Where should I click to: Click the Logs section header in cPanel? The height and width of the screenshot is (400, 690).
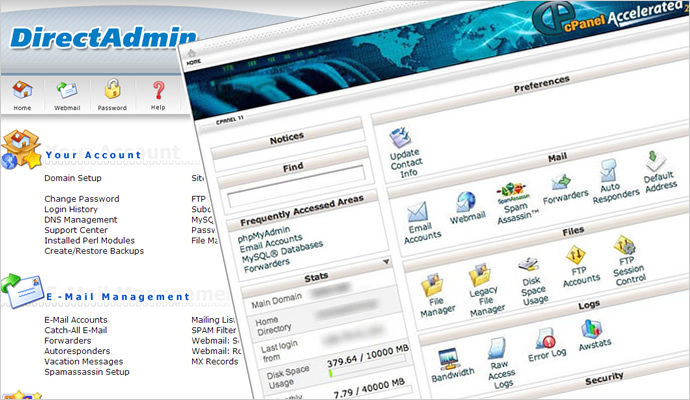[589, 305]
